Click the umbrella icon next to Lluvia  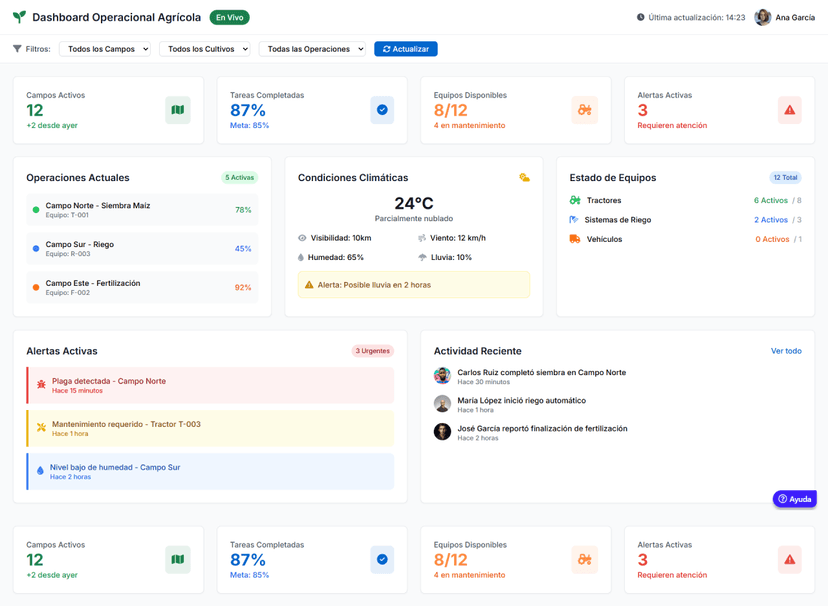point(422,257)
